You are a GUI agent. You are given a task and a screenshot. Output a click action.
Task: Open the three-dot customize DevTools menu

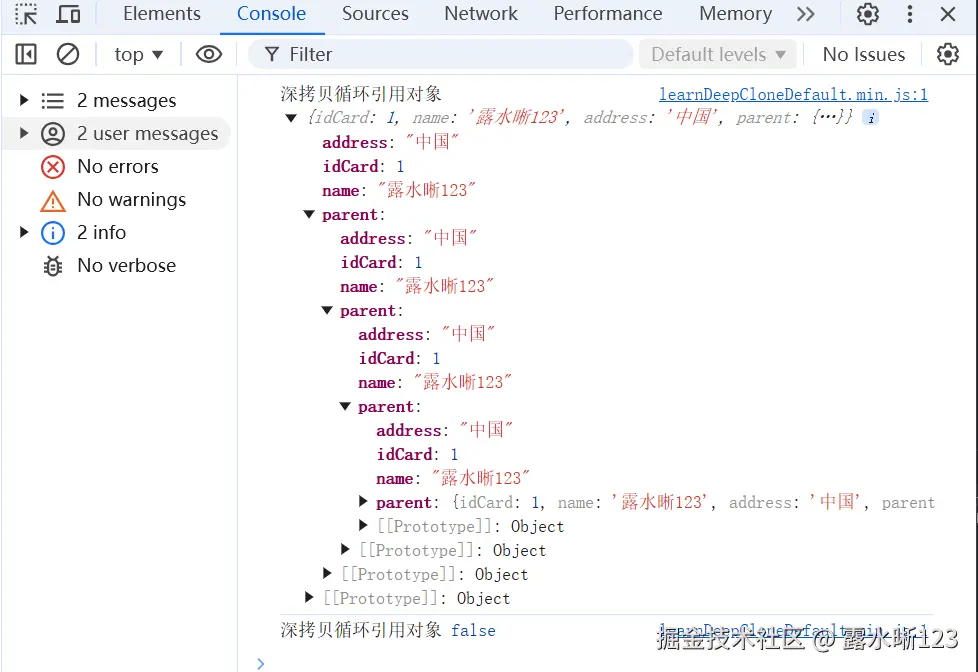[x=910, y=14]
